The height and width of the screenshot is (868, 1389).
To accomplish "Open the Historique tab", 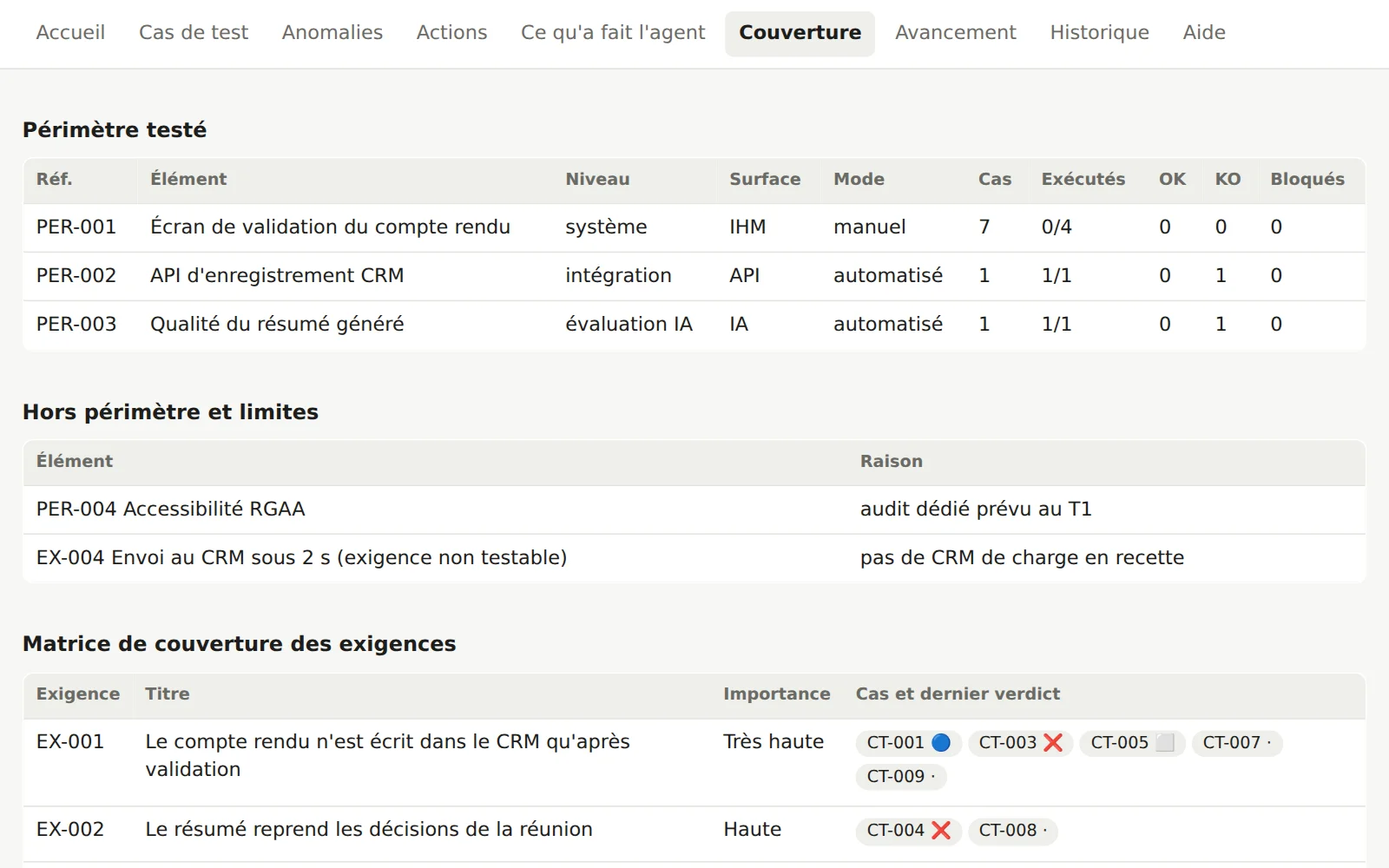I will (1099, 33).
